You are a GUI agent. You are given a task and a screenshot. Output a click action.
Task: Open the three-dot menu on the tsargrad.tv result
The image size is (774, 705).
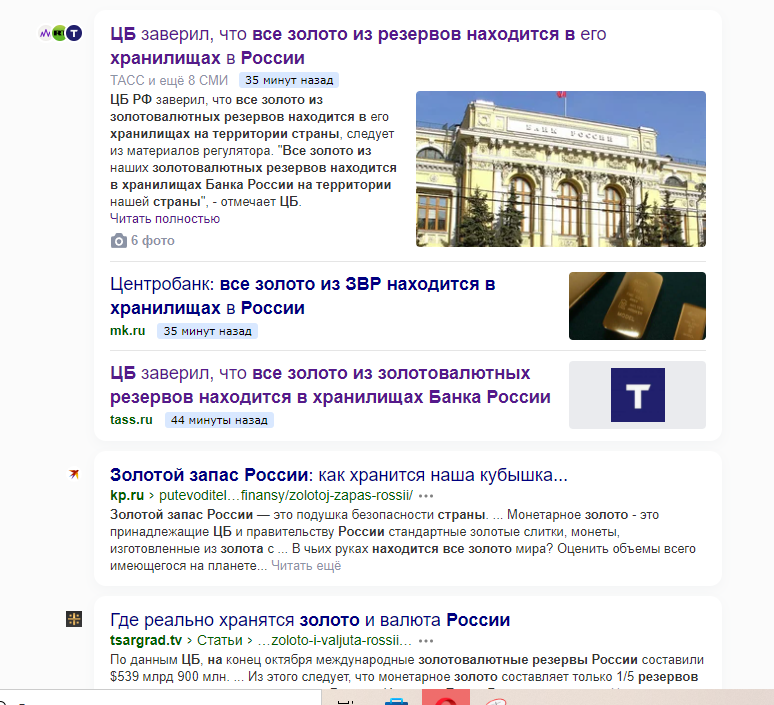pos(426,641)
